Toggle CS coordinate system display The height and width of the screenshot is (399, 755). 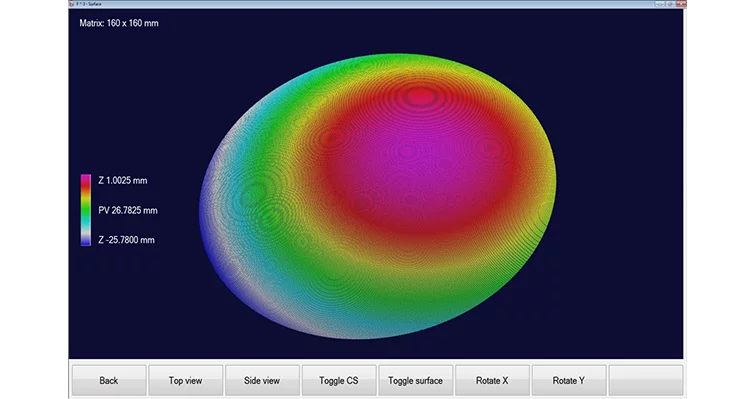point(338,380)
